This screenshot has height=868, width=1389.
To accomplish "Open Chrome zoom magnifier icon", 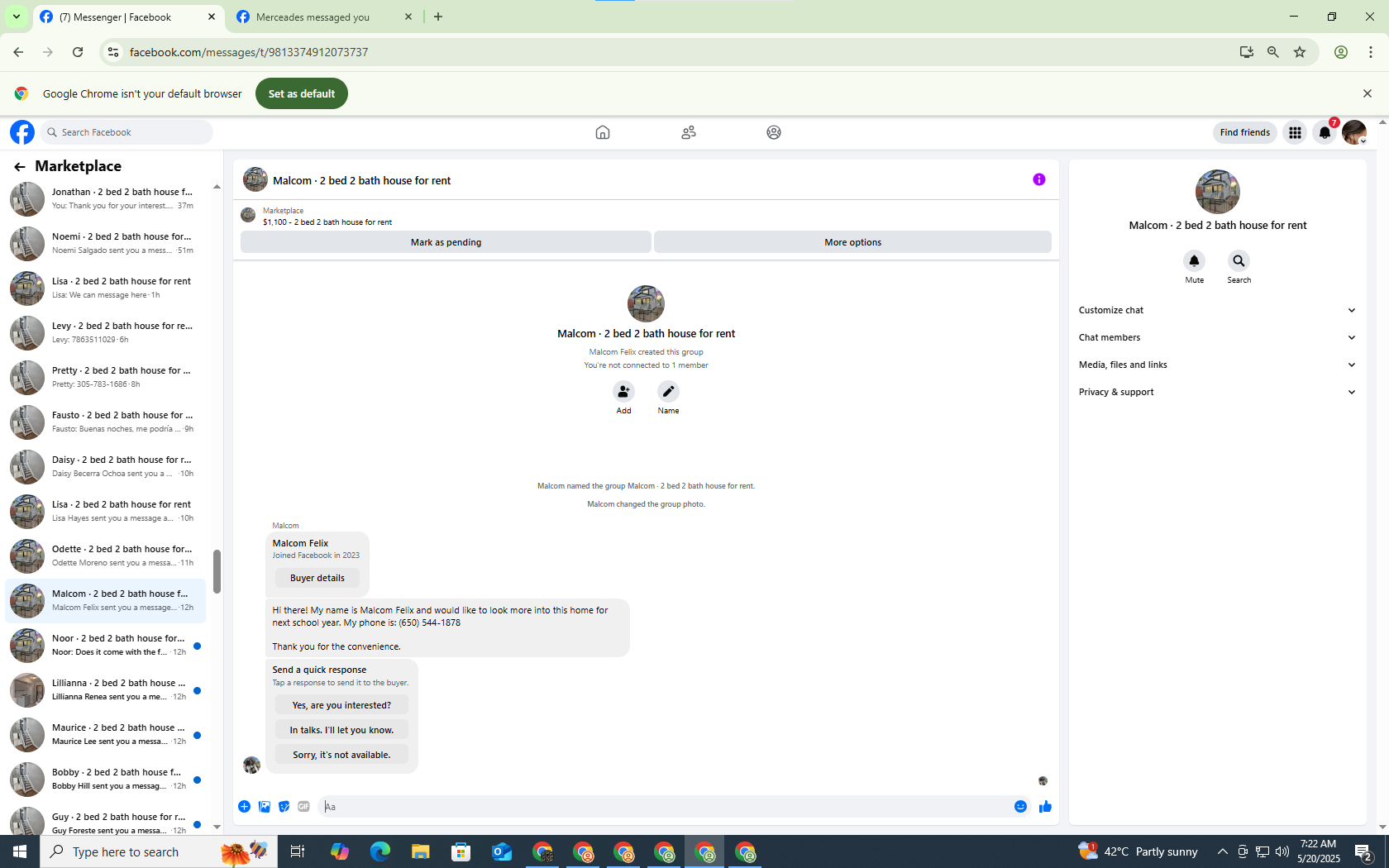I will tap(1273, 52).
